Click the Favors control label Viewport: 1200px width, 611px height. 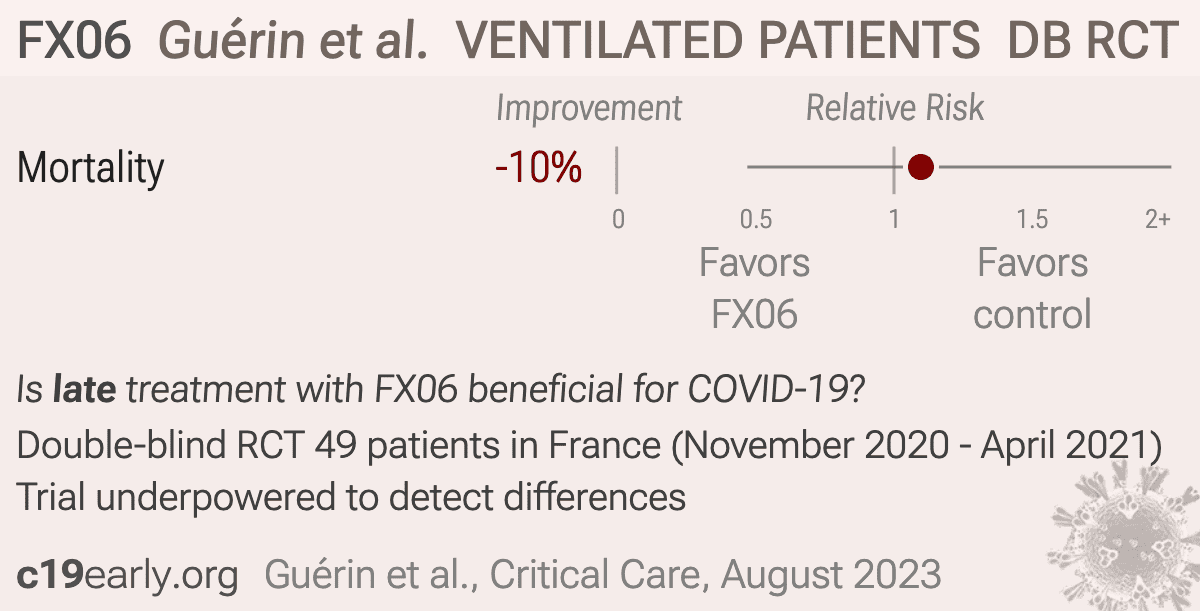1032,289
